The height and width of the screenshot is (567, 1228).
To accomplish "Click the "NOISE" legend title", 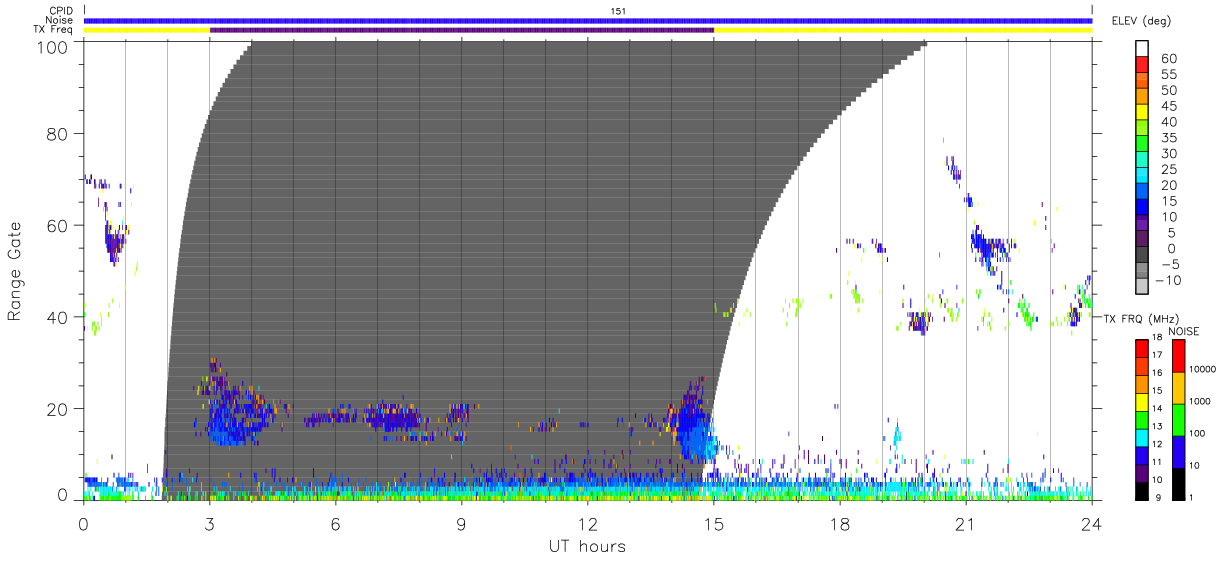I will (x=1184, y=331).
